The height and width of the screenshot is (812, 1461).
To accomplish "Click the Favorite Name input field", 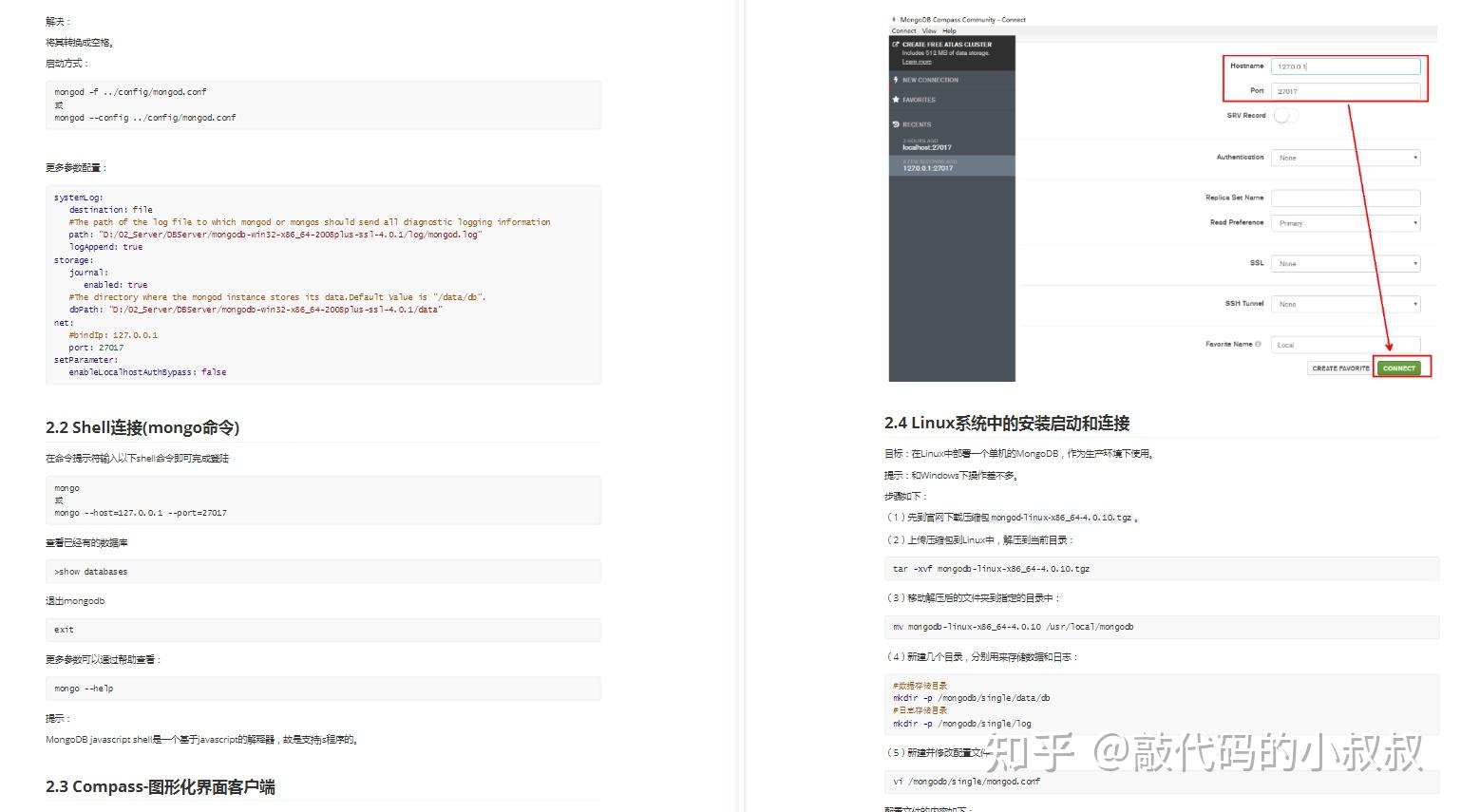I will coord(1345,345).
